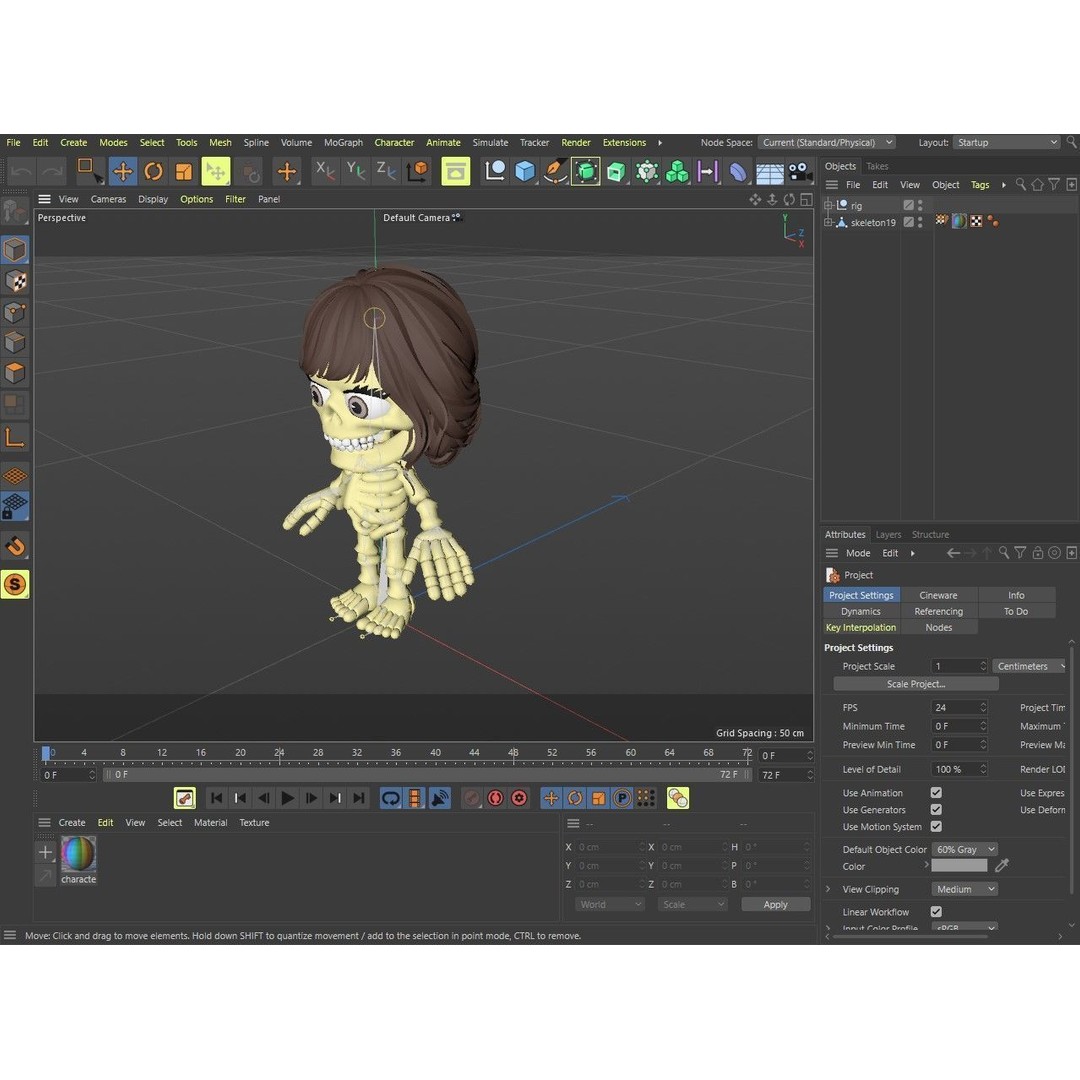Image resolution: width=1080 pixels, height=1080 pixels.
Task: Click the Undo arrow icon
Action: 22,172
